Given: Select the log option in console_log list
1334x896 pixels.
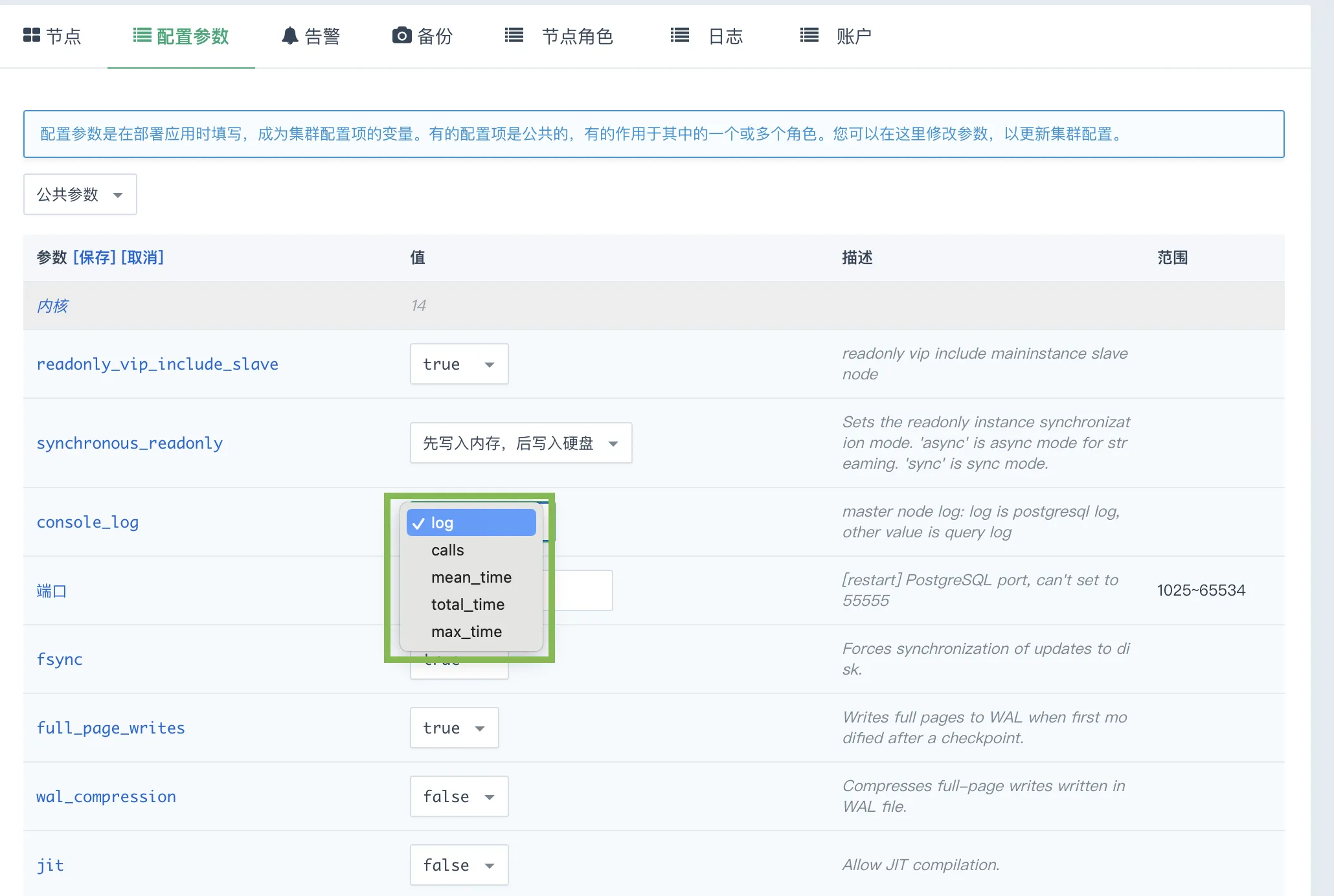Looking at the screenshot, I should pos(471,522).
